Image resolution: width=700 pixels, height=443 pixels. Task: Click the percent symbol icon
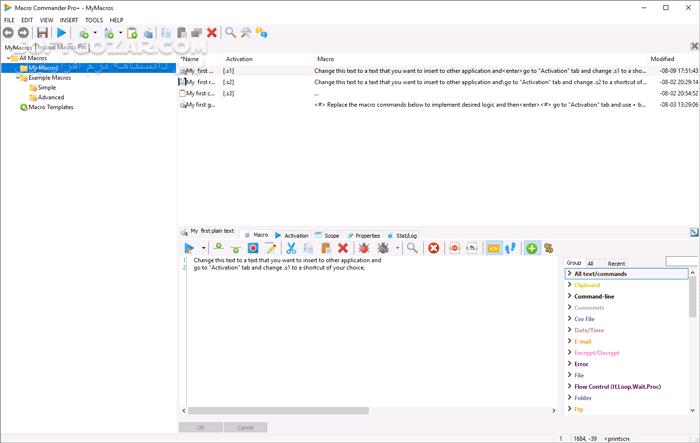point(549,248)
